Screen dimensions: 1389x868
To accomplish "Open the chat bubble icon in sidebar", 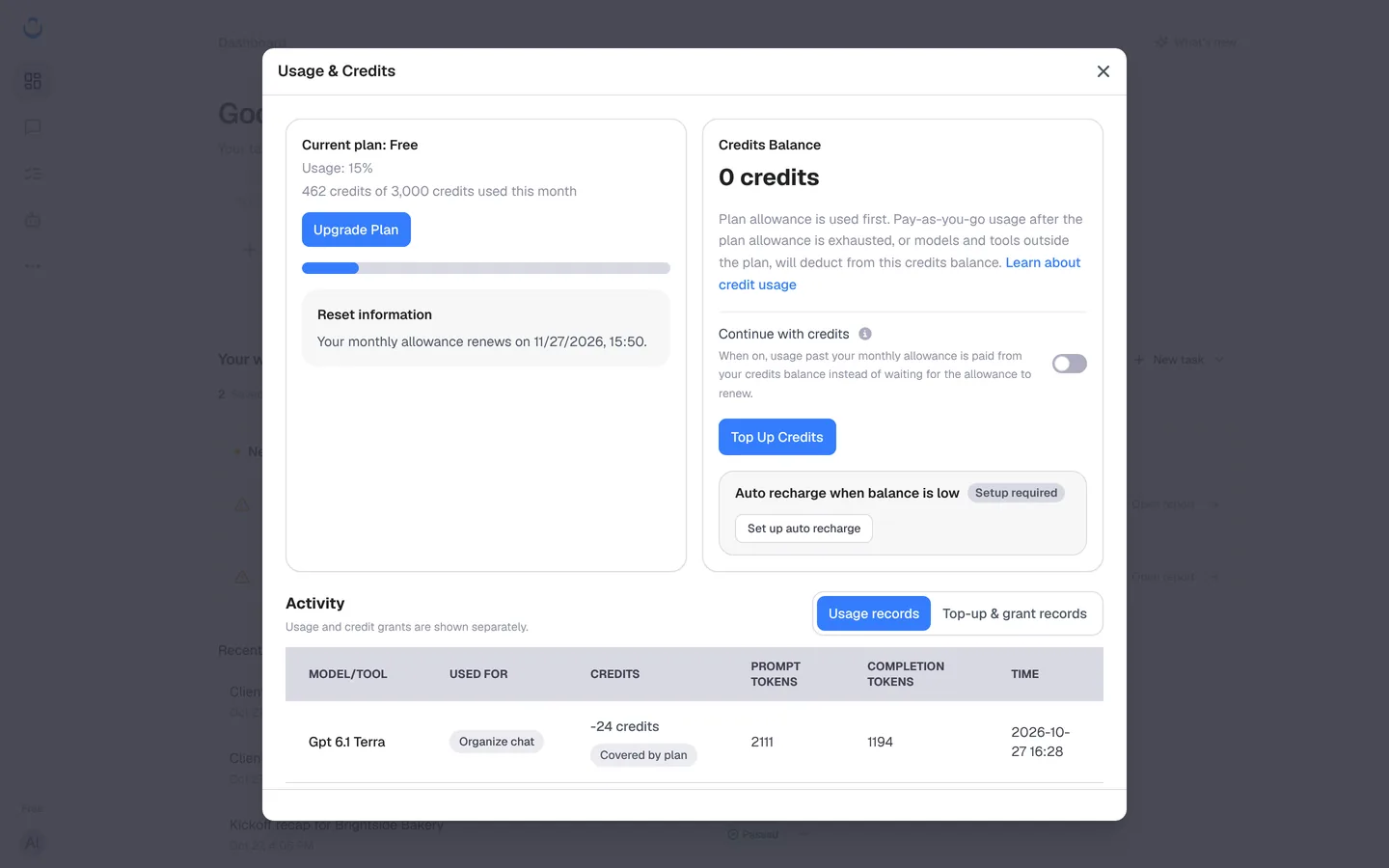I will point(33,127).
